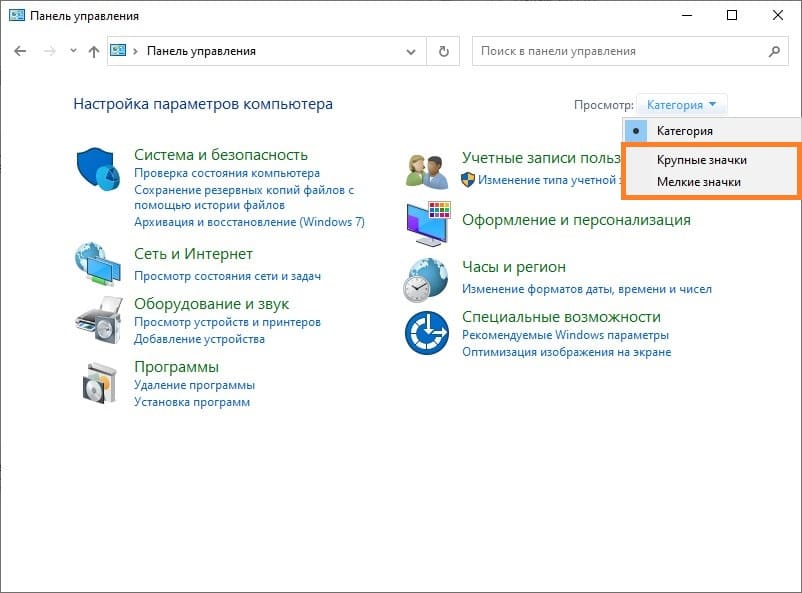Image resolution: width=802 pixels, height=593 pixels.
Task: Click the back arrow navigation button
Action: (x=20, y=51)
